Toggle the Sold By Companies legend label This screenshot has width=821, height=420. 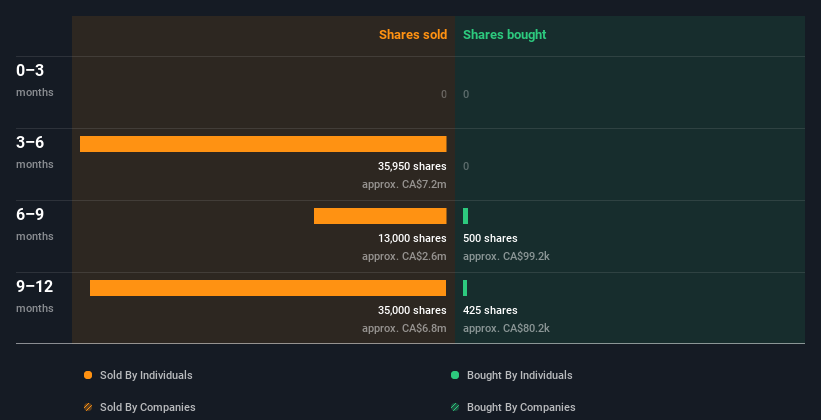tap(148, 407)
